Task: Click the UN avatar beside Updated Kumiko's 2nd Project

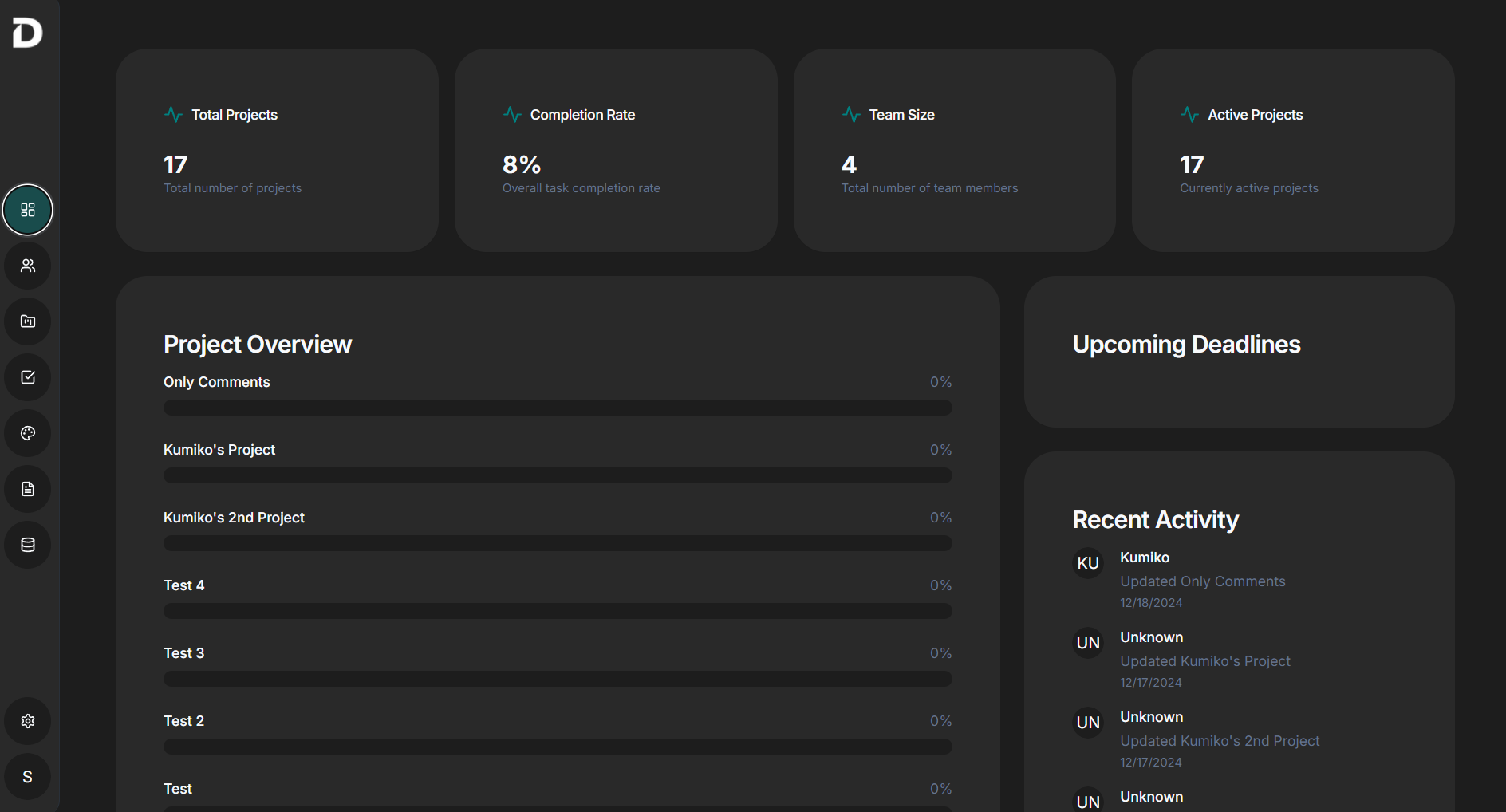Action: (x=1088, y=723)
